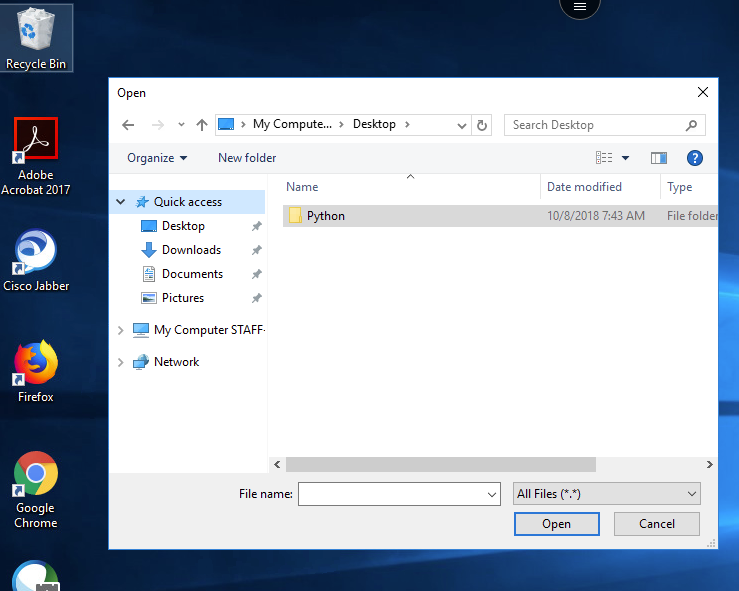The height and width of the screenshot is (591, 739).
Task: Select the Adobe Acrobat 2017 shortcut
Action: coord(36,157)
